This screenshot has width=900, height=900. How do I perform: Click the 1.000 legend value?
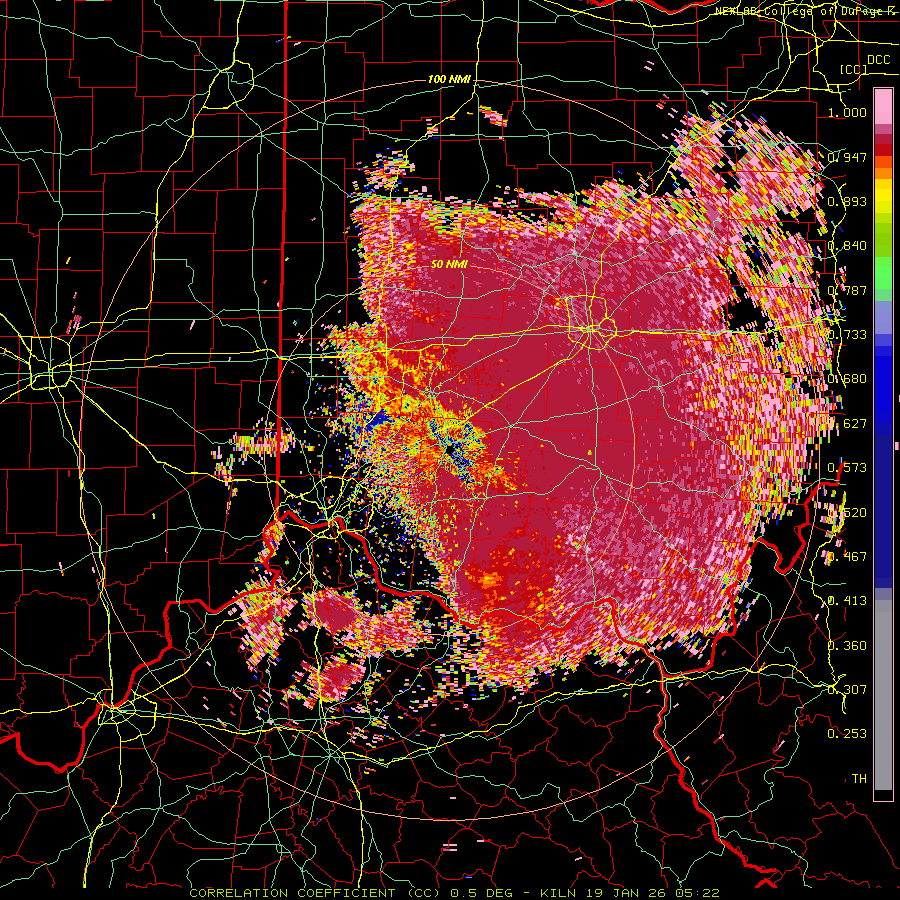click(x=847, y=112)
